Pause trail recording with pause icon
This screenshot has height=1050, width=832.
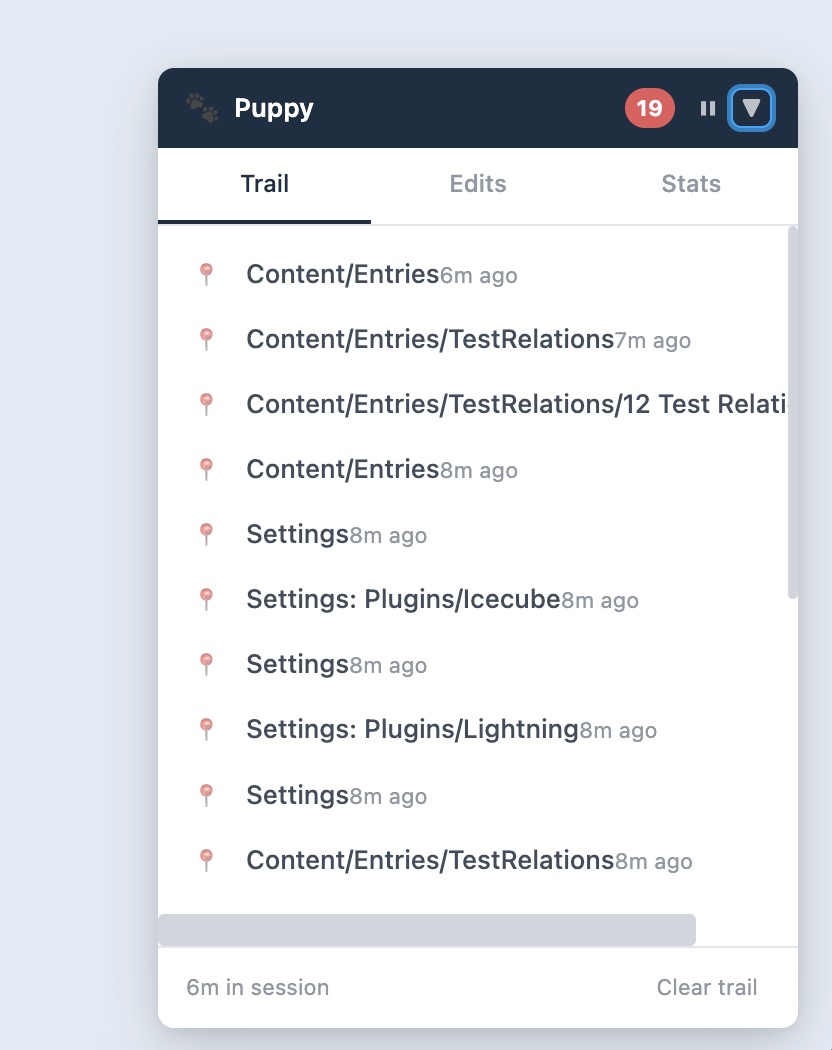pyautogui.click(x=708, y=108)
